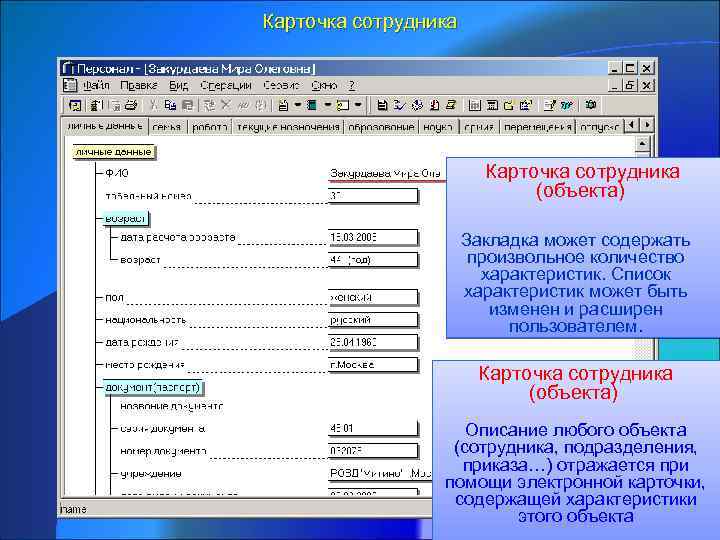Click the серия документа input field
Screen dimensions: 720x540
coord(373,428)
